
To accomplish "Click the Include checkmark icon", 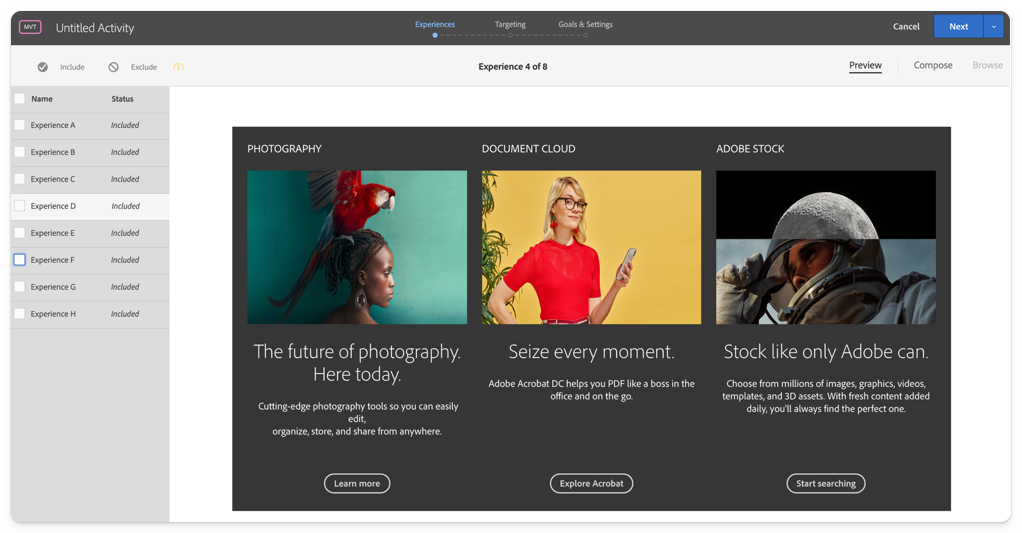I will click(42, 67).
